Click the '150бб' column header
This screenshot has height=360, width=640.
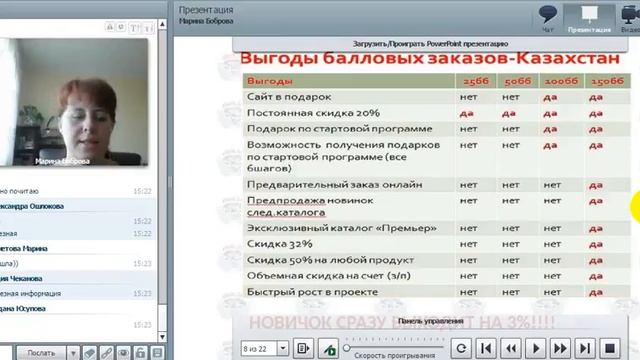coord(607,81)
